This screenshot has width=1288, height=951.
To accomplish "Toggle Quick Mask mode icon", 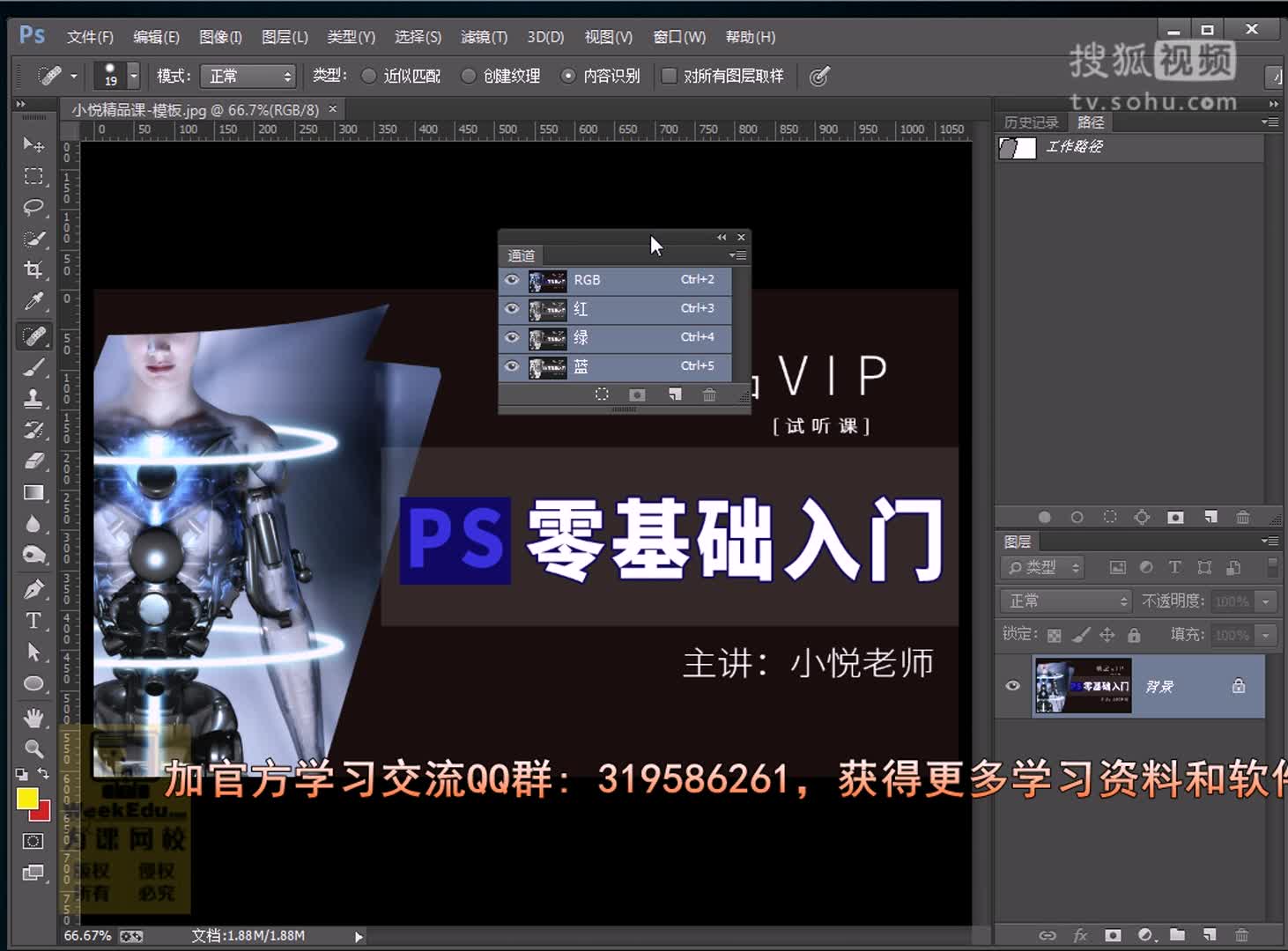I will (33, 841).
